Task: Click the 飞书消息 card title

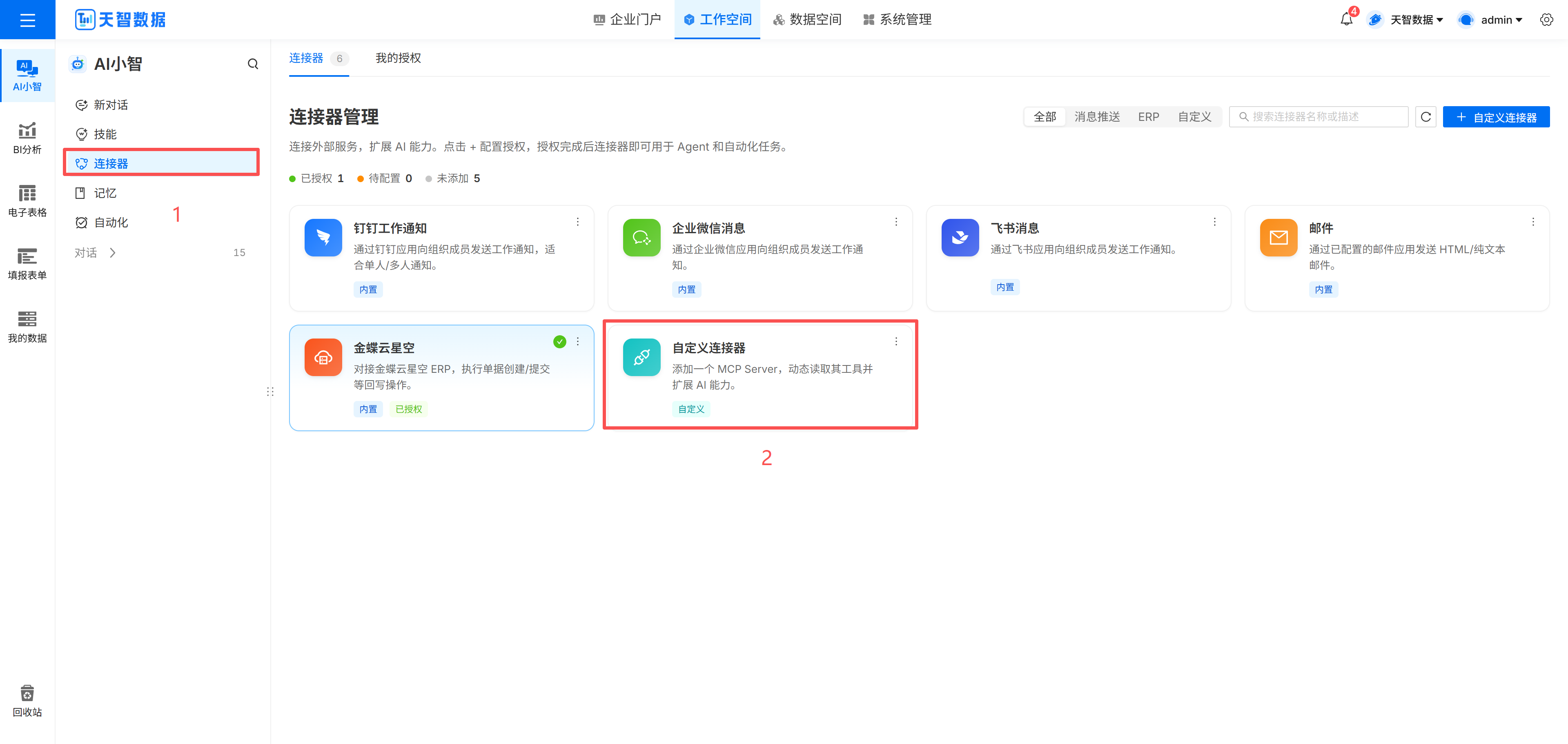Action: pyautogui.click(x=1015, y=228)
